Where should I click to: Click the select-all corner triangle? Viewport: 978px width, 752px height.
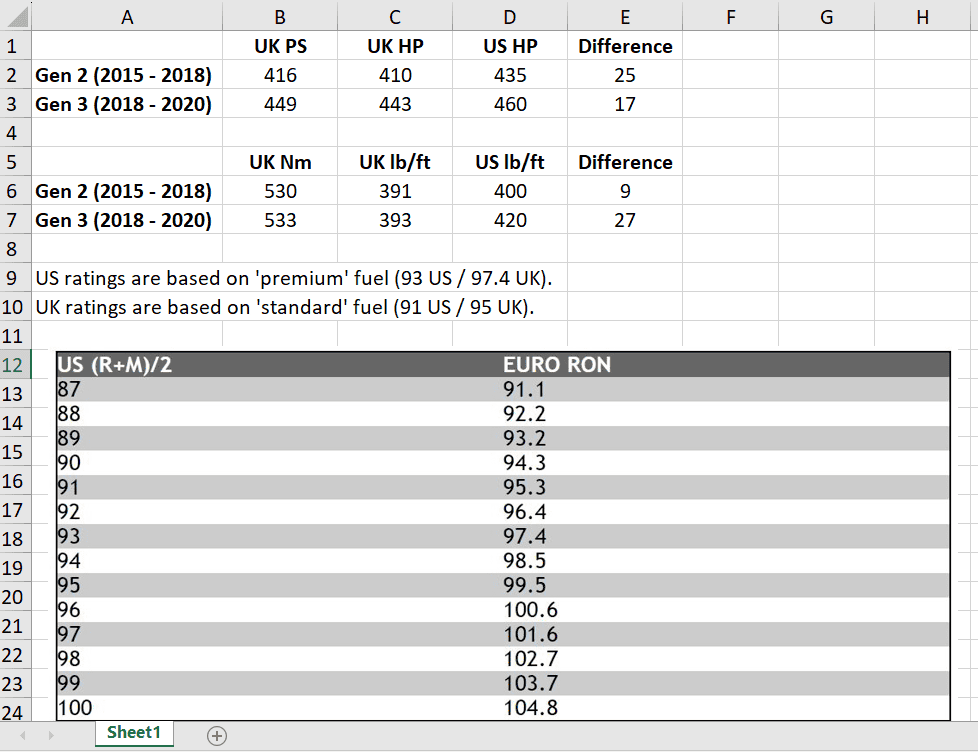point(17,16)
